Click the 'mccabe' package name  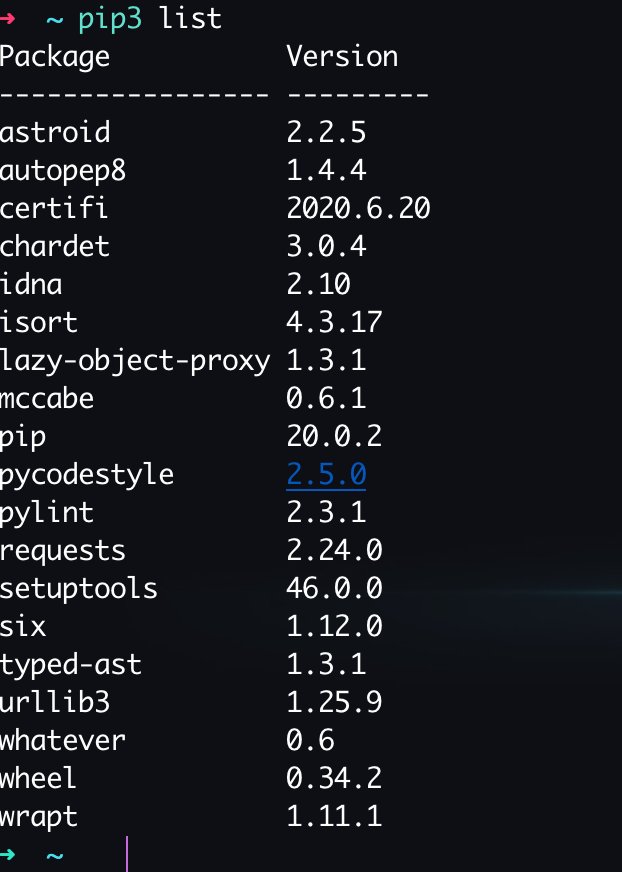click(47, 398)
